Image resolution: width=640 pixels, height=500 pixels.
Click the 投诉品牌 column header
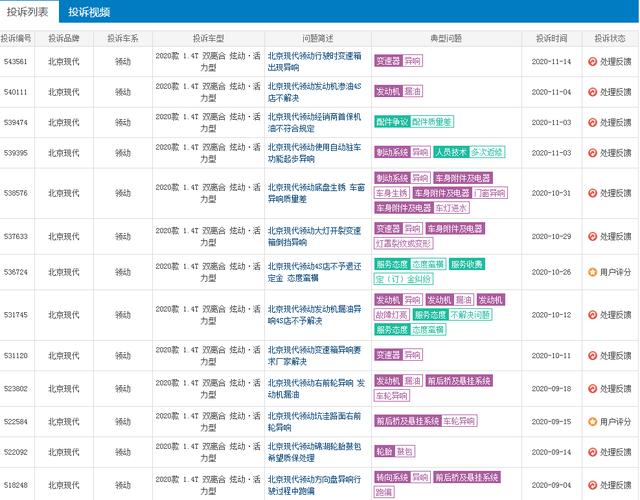point(64,38)
